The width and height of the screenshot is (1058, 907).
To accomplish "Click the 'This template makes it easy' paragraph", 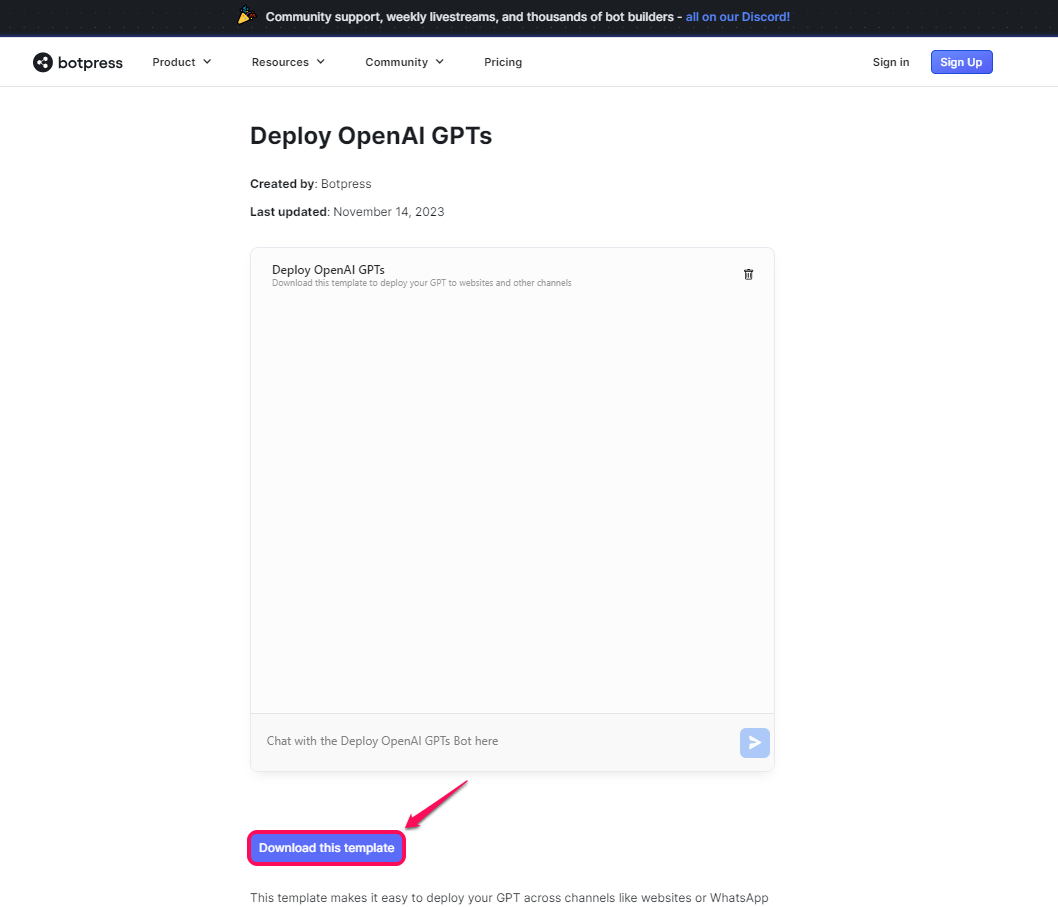I will pos(509,898).
